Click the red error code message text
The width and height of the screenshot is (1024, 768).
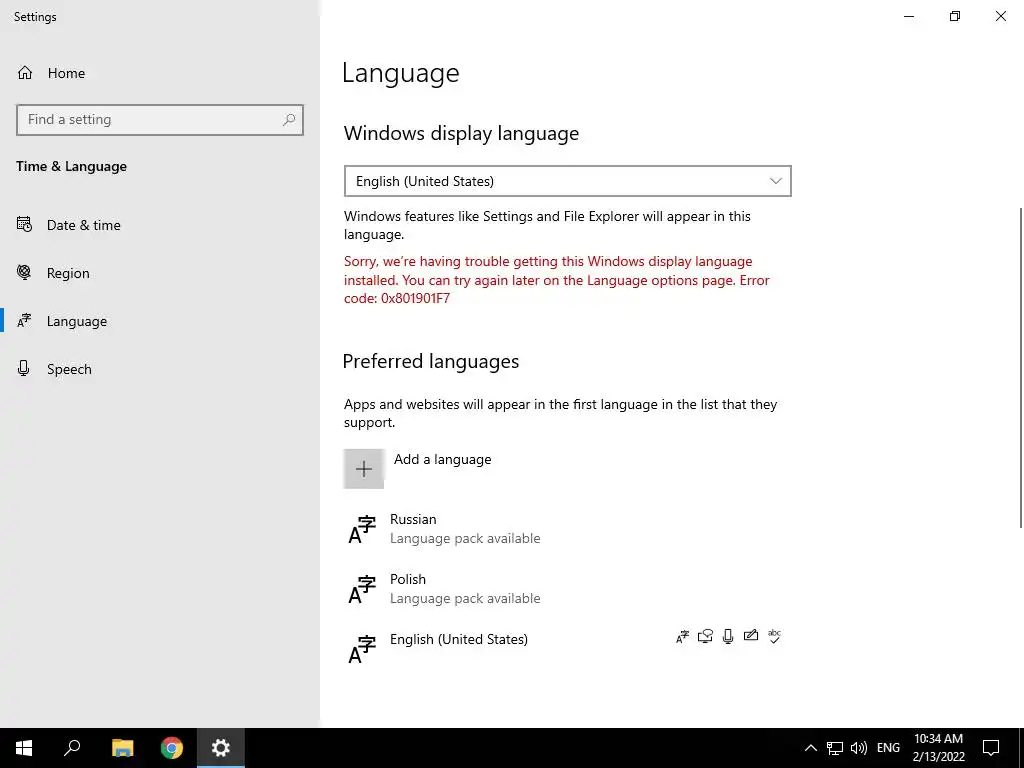click(557, 280)
